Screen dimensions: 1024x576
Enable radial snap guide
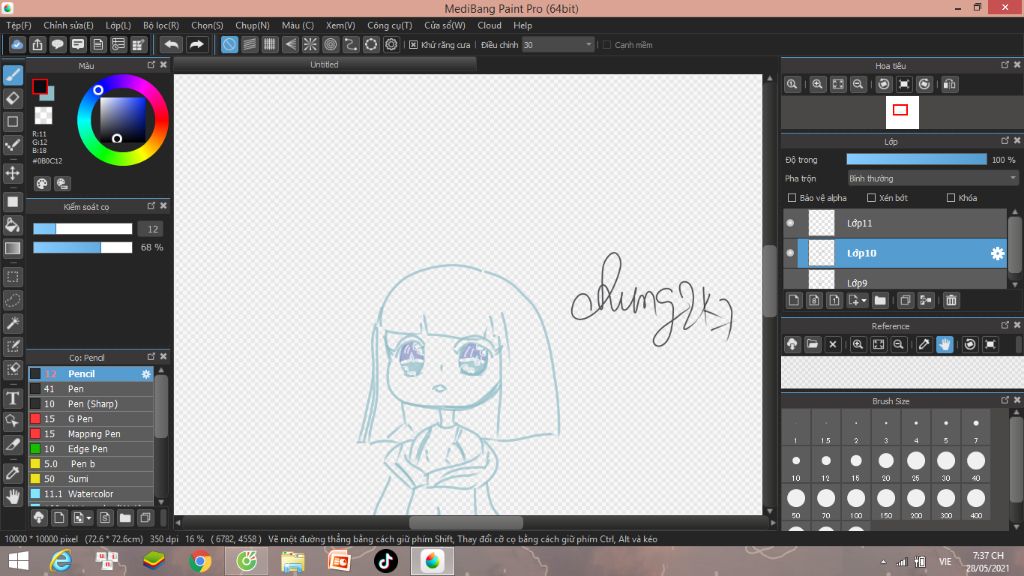[x=310, y=44]
